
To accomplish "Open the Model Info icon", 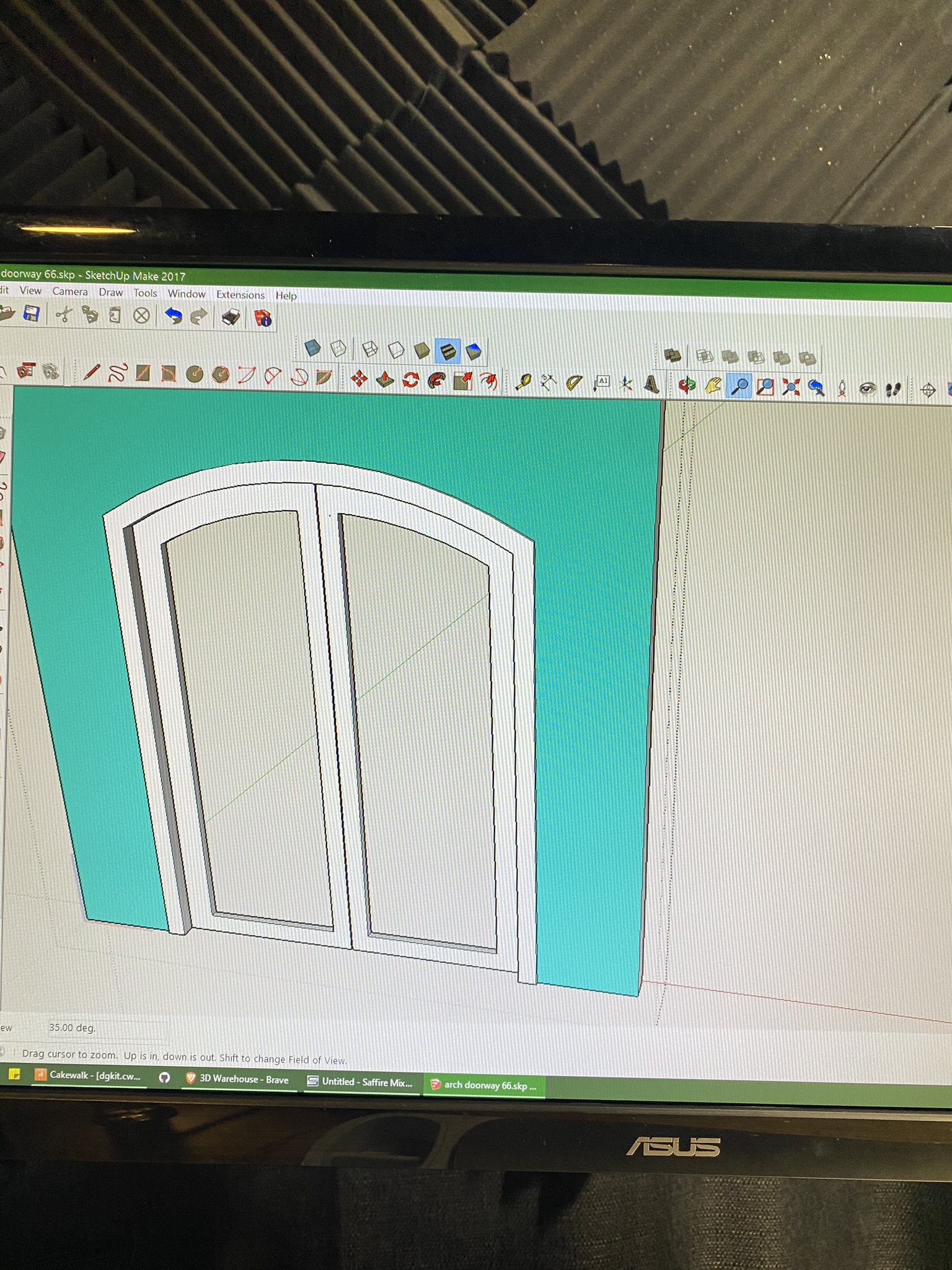I will pyautogui.click(x=263, y=319).
